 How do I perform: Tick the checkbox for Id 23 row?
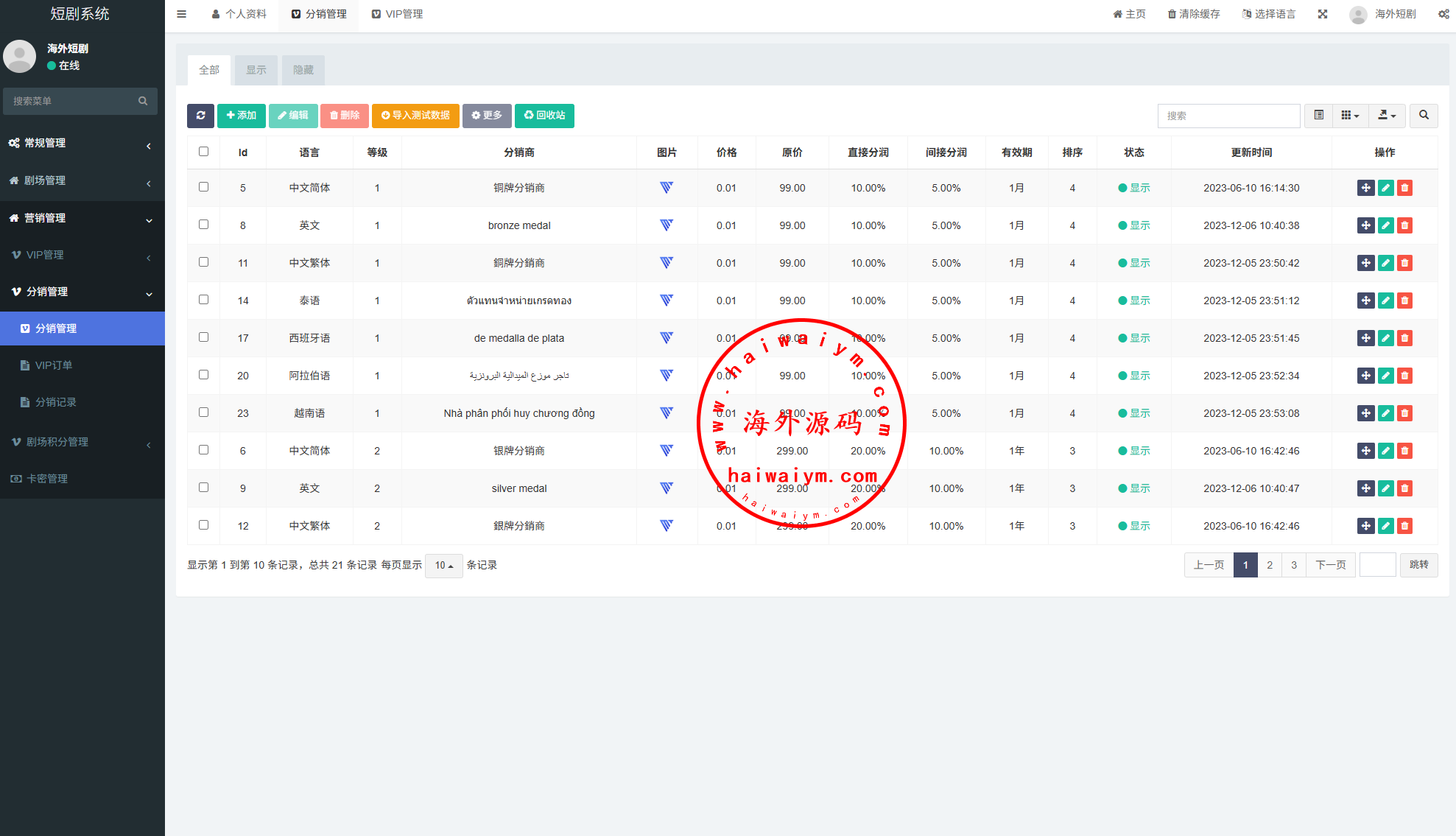[x=204, y=412]
